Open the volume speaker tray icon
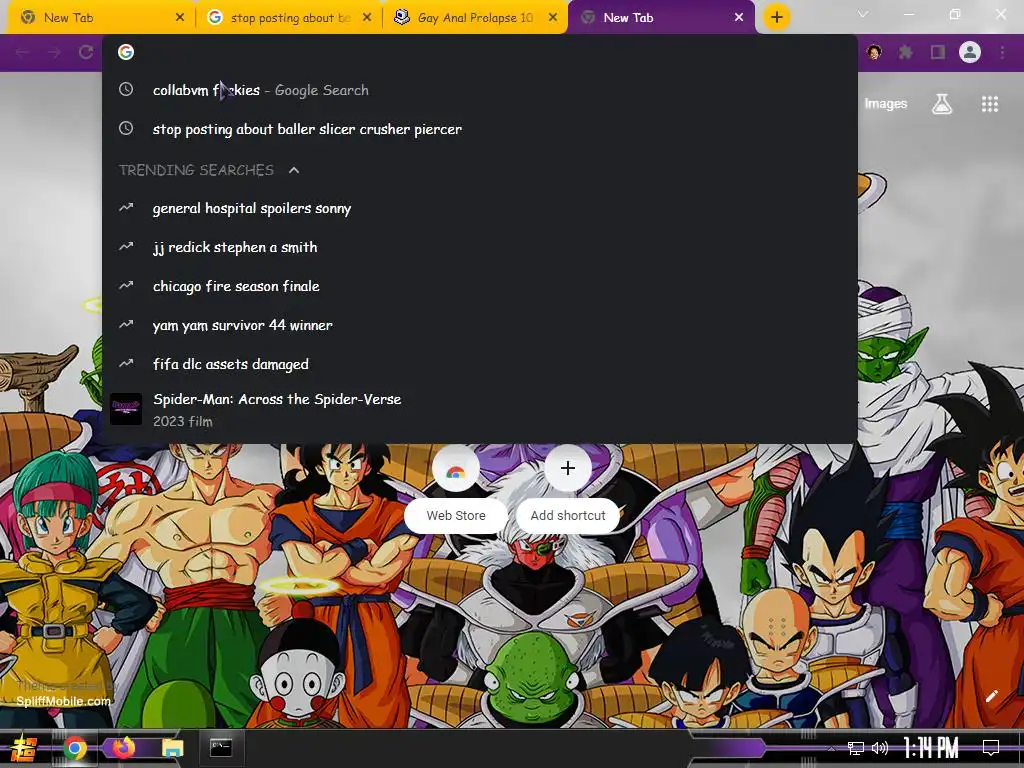The image size is (1024, 768). (x=880, y=748)
